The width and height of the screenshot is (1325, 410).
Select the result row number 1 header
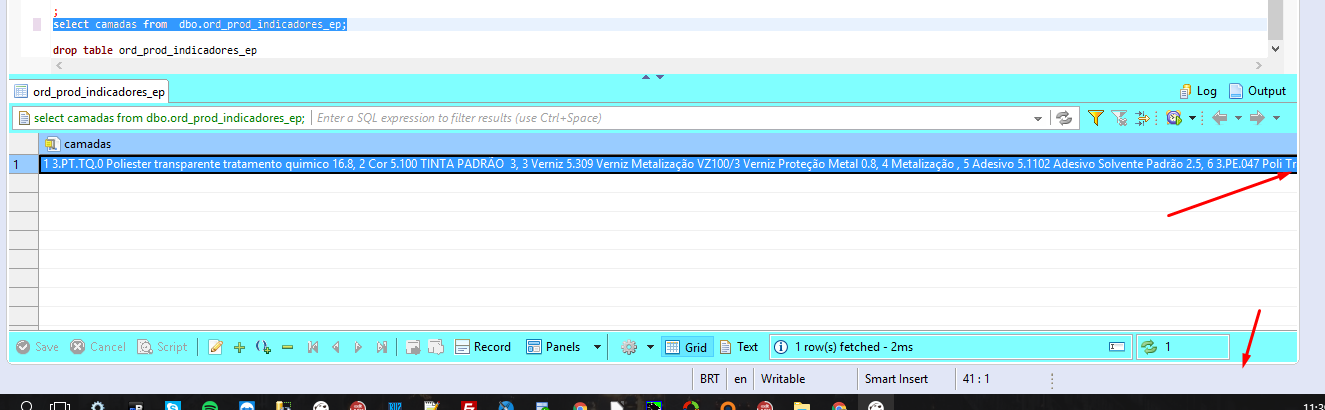(x=23, y=164)
